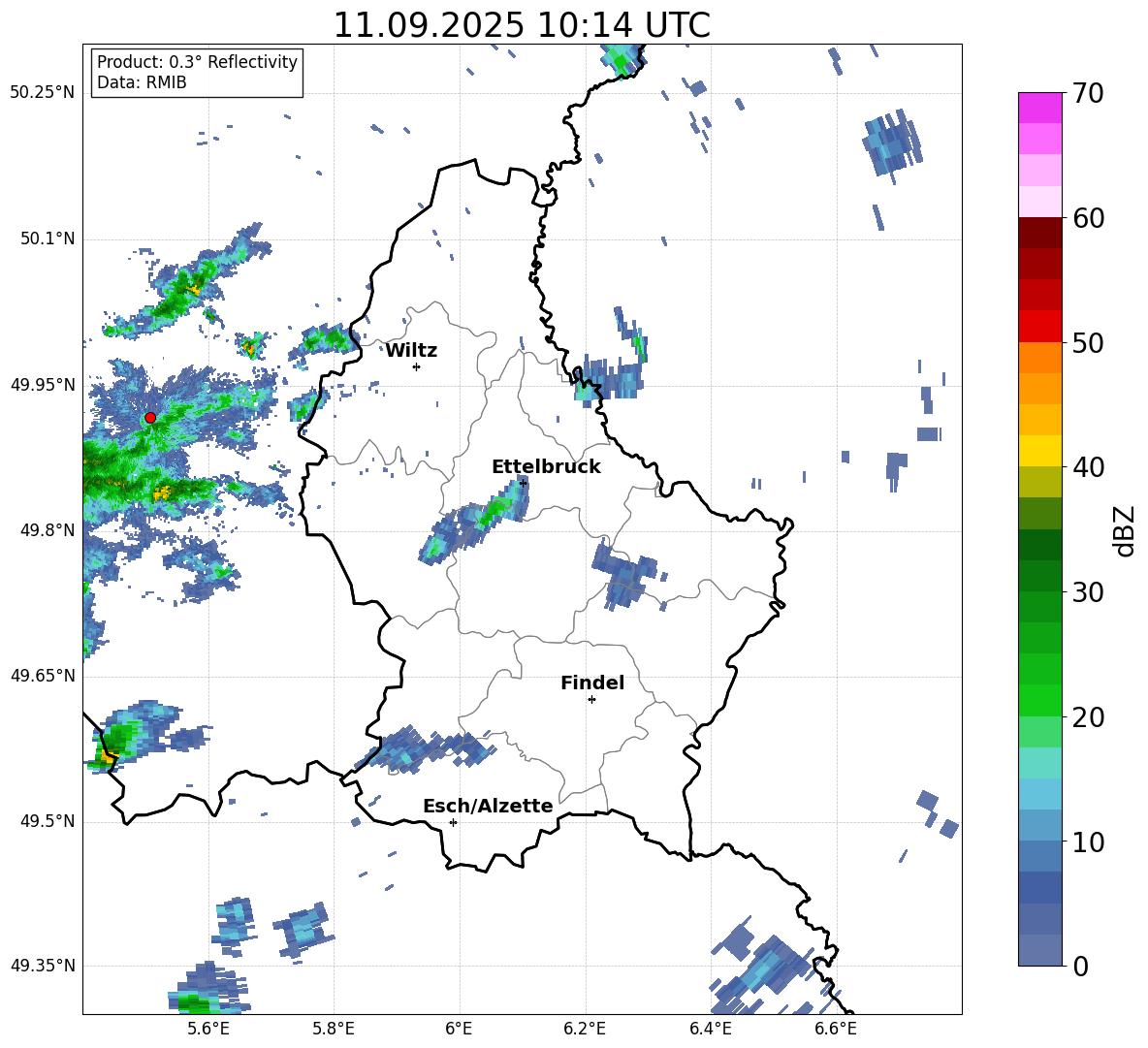Image resolution: width=1148 pixels, height=1048 pixels.
Task: Click the 6.6°E longitude label
Action: [836, 1029]
